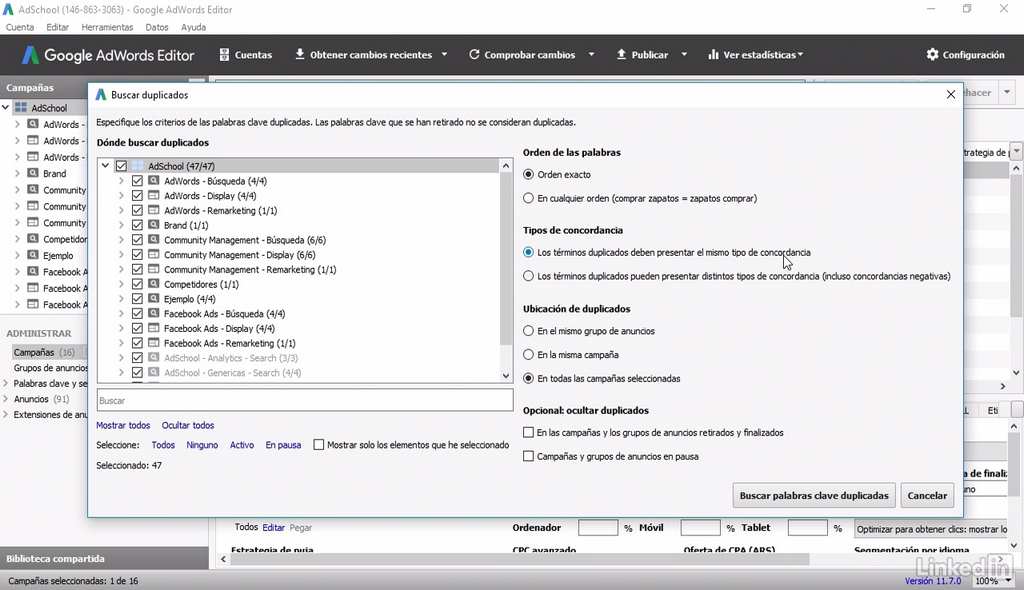Click Community Management - Display campaign icon

pos(153,254)
